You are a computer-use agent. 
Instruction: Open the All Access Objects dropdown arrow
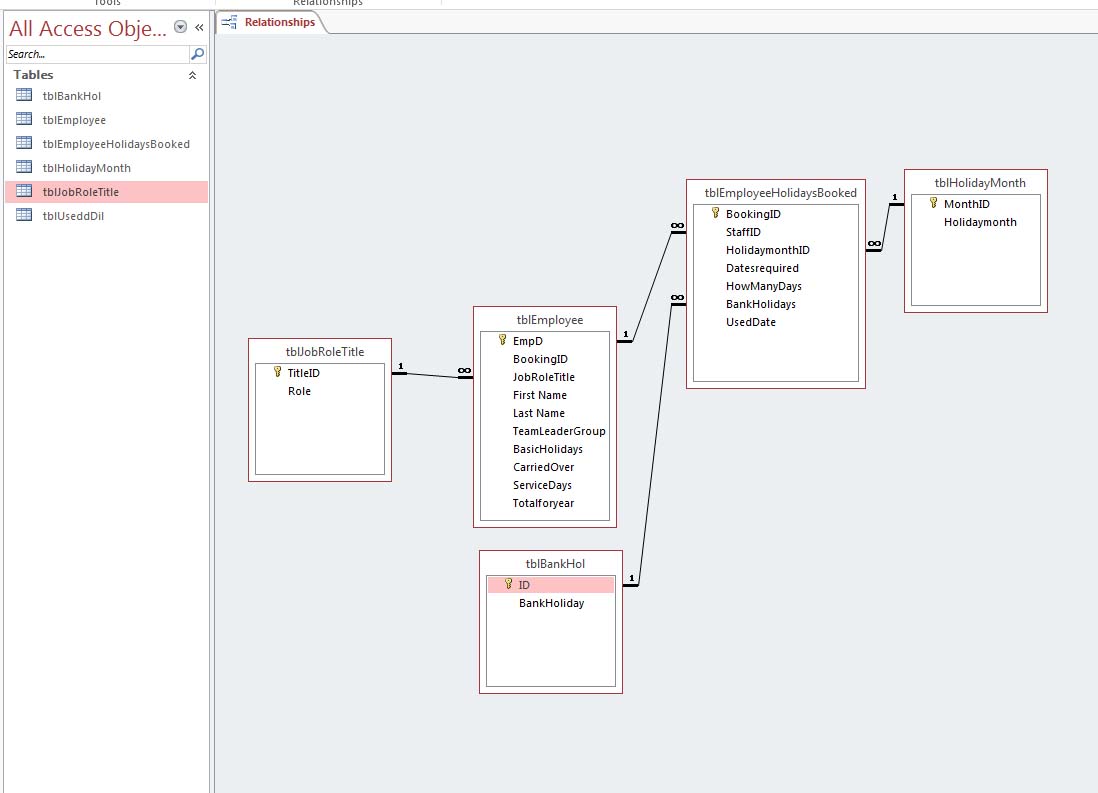pyautogui.click(x=180, y=27)
